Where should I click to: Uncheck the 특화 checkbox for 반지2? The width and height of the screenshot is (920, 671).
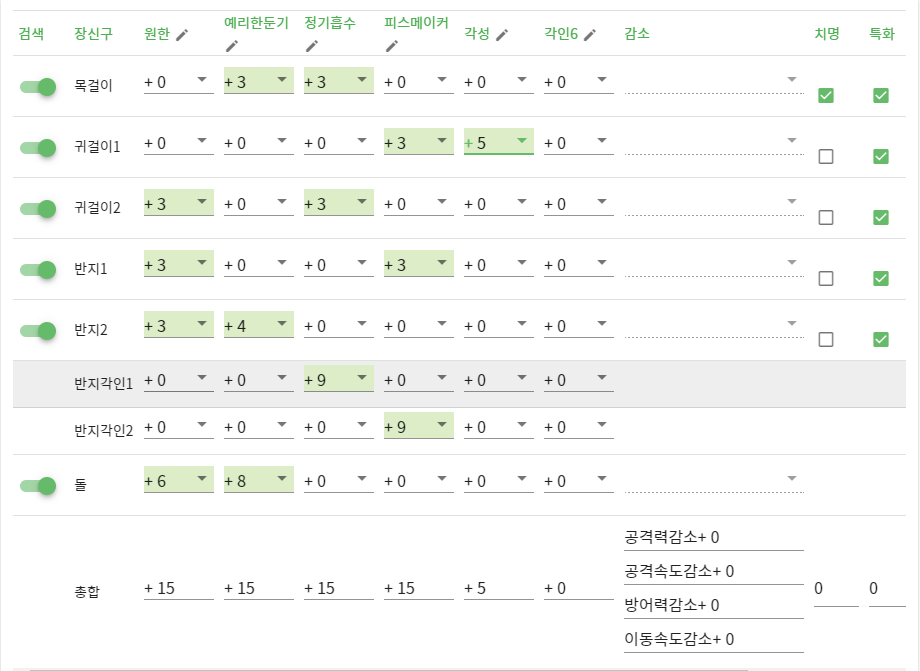[x=881, y=339]
